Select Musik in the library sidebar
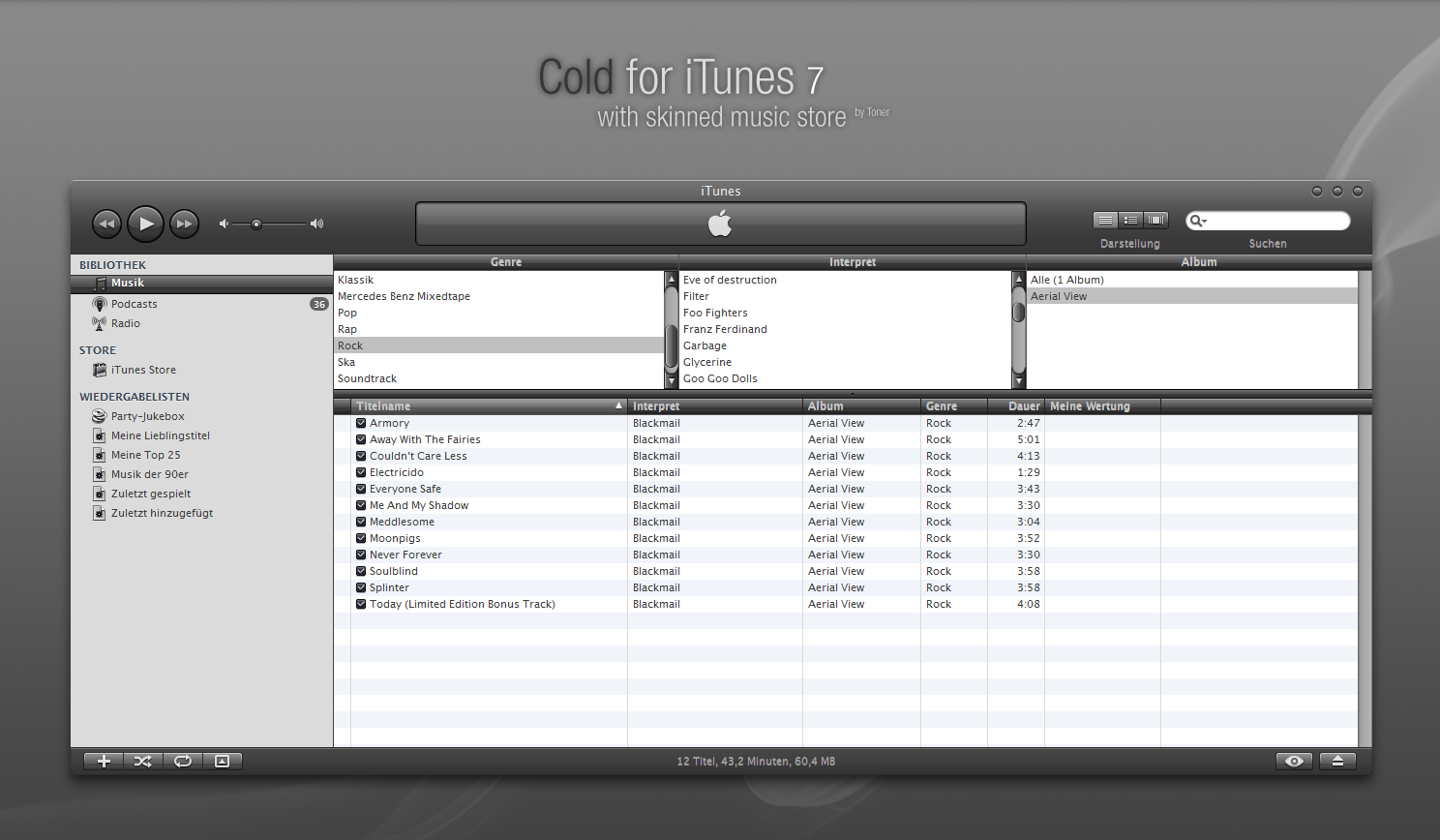 click(x=201, y=284)
